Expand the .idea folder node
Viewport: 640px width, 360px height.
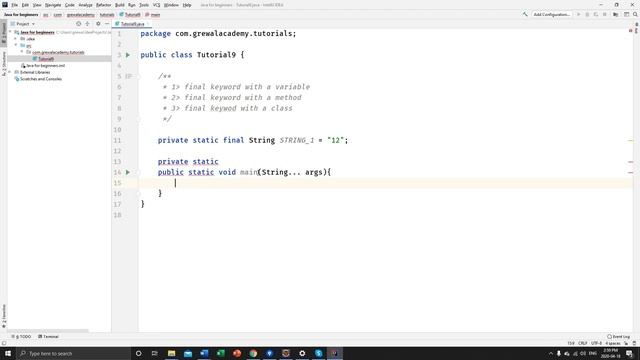coord(16,39)
